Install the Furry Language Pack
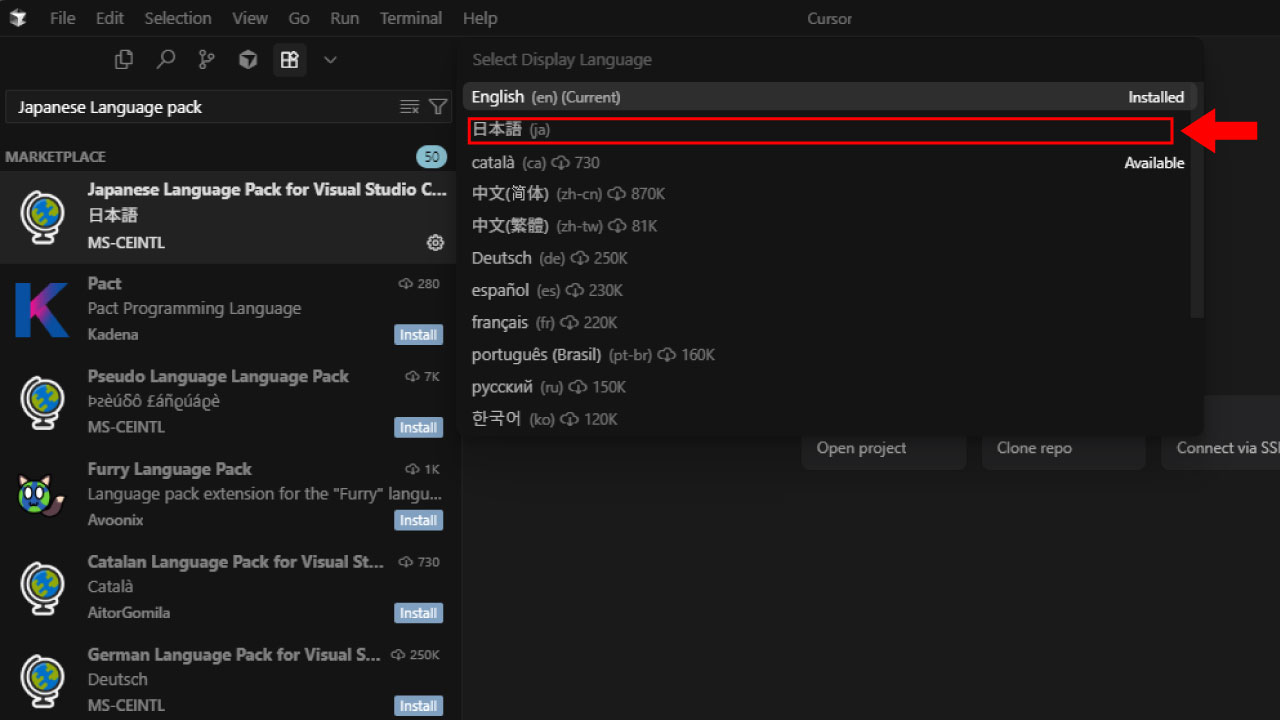1280x720 pixels. [418, 520]
